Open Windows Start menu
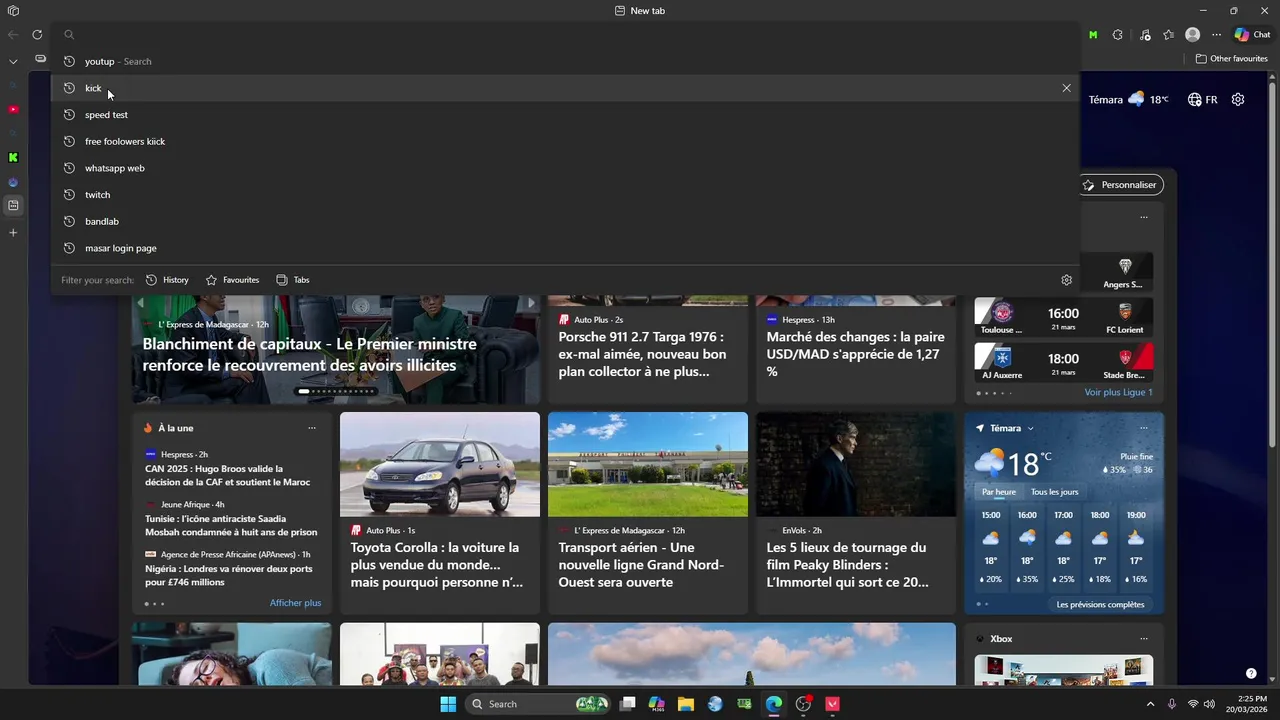 pyautogui.click(x=448, y=704)
